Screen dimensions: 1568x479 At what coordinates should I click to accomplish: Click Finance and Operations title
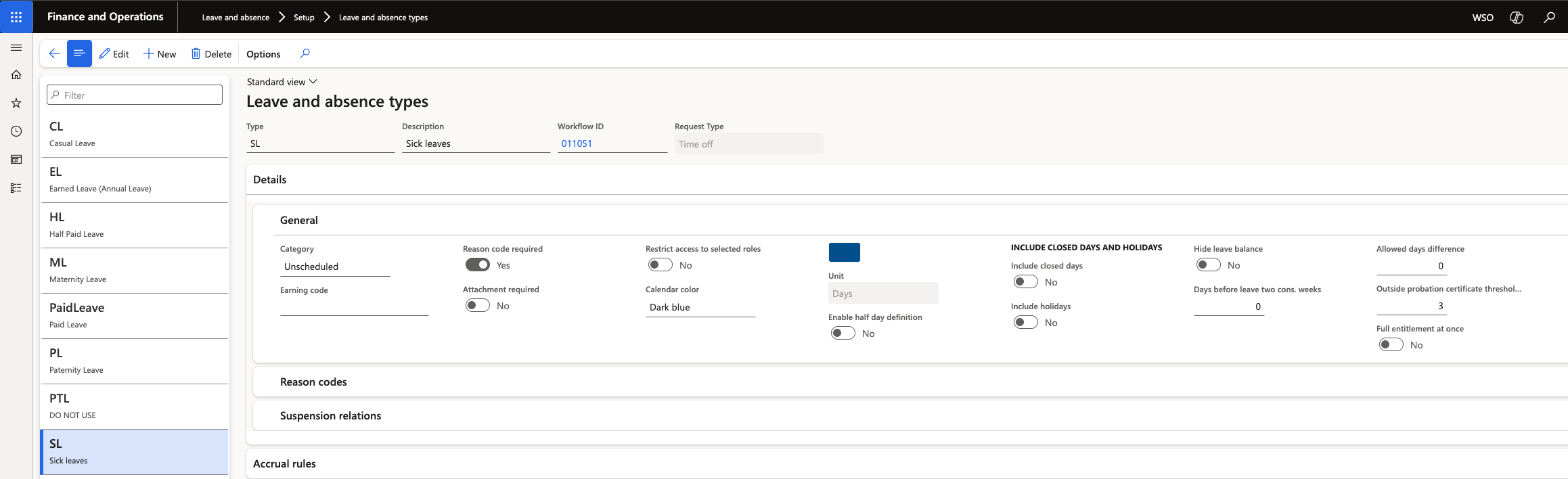[106, 17]
